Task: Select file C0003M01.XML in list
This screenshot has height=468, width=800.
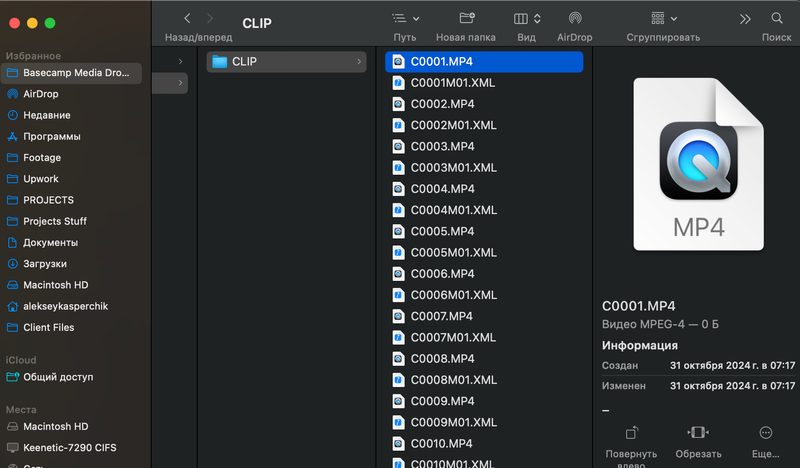Action: coord(453,168)
